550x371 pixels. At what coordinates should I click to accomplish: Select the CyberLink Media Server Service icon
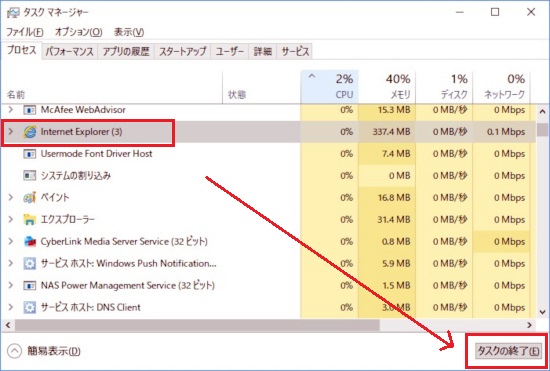(30, 241)
